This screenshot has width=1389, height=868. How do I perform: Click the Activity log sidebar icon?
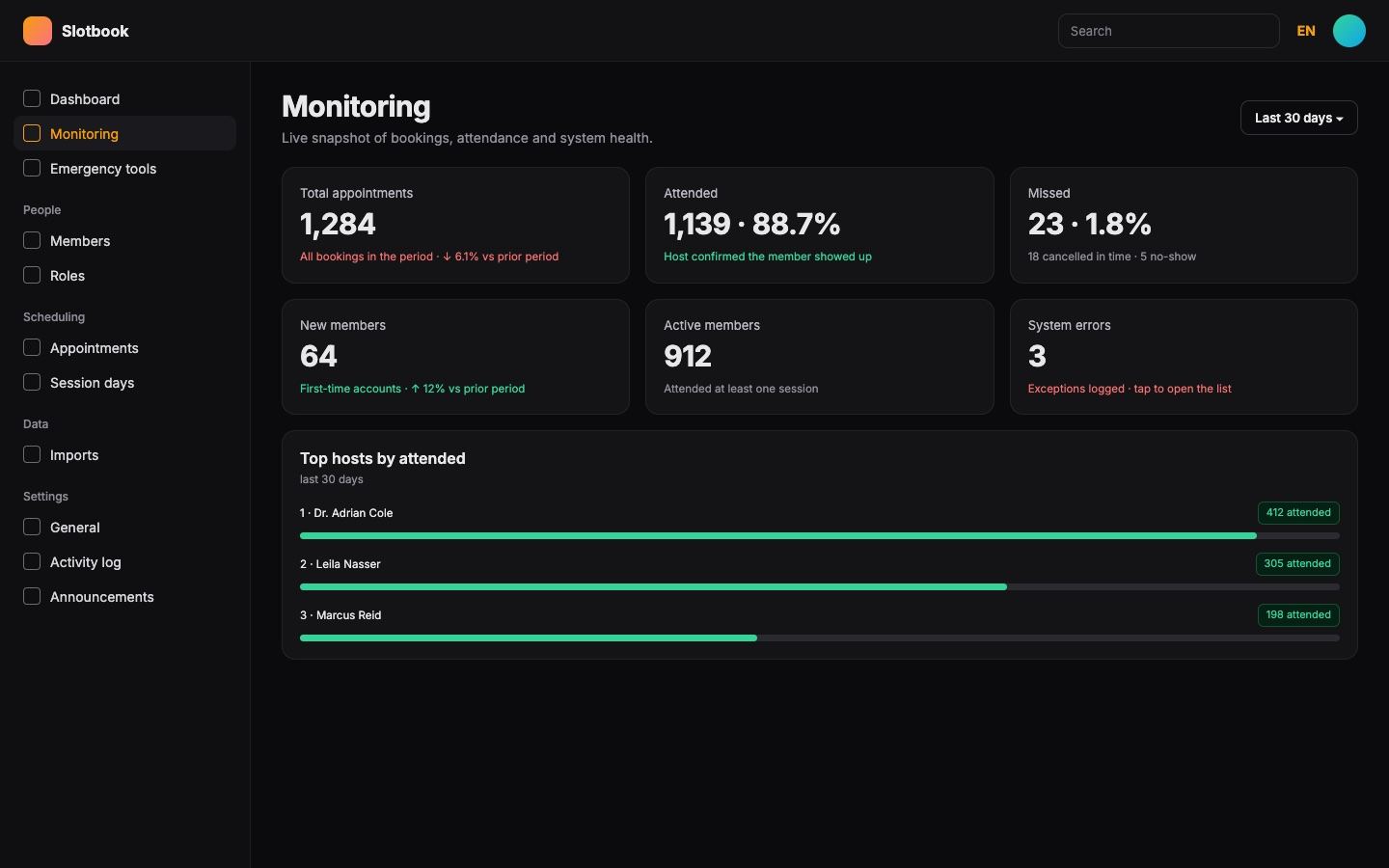tap(32, 561)
